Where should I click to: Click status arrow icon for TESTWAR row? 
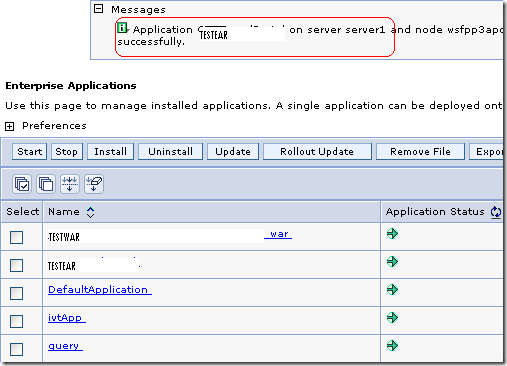pos(392,234)
